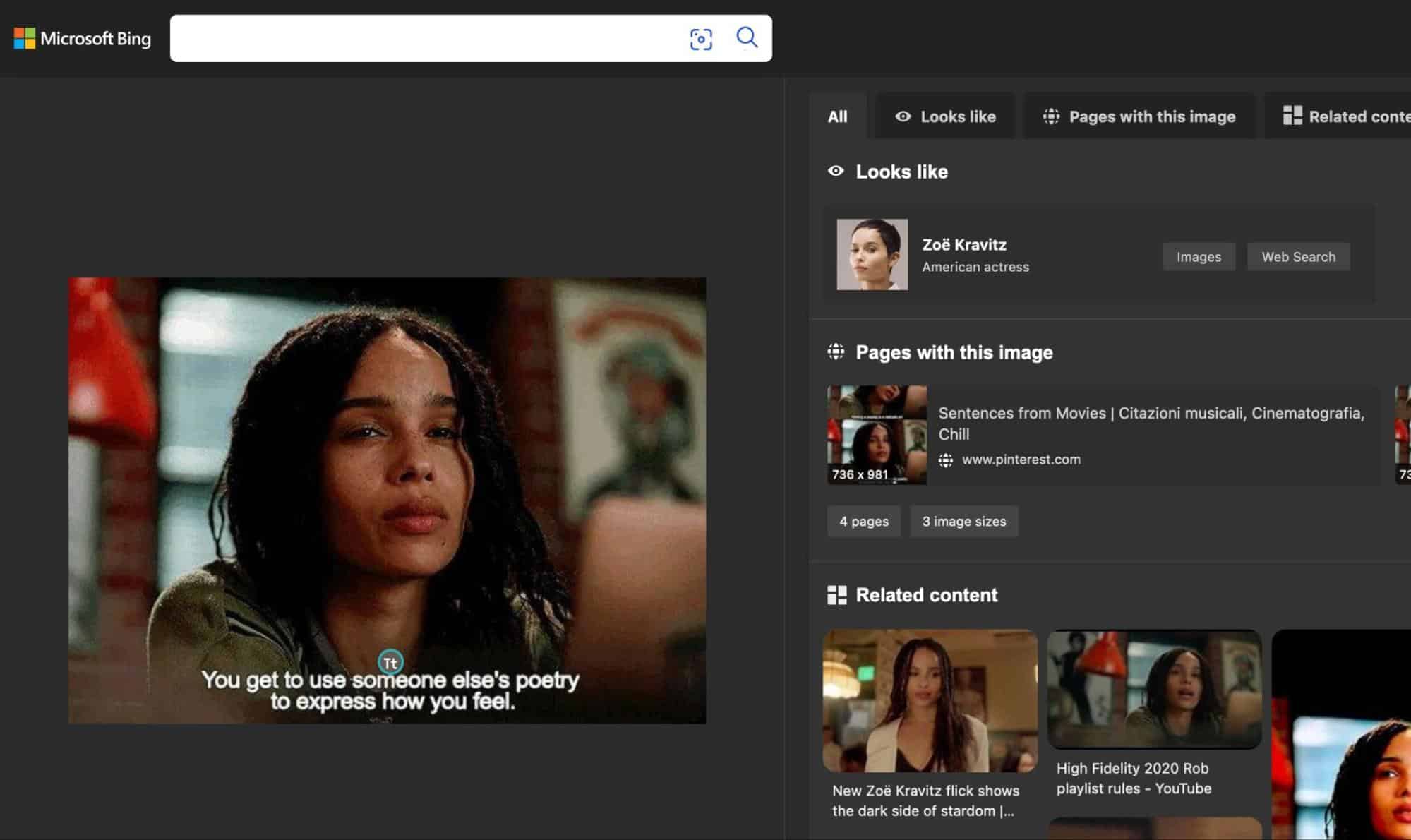Open the New Zoë Kravitz flick thumbnail
1411x840 pixels.
(930, 701)
